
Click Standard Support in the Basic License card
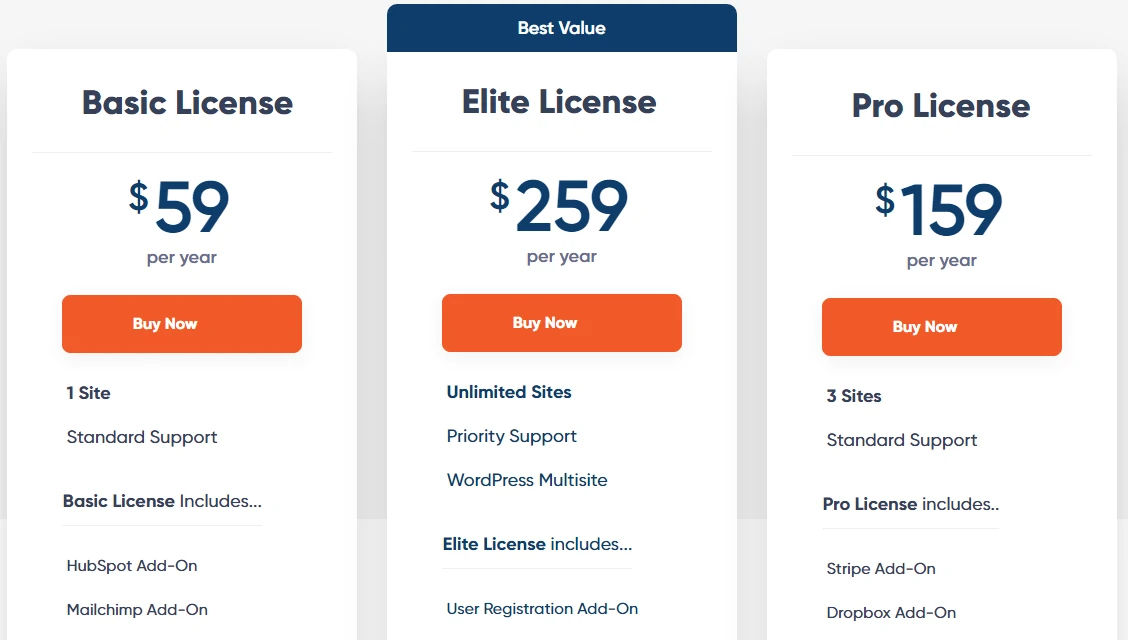tap(142, 437)
